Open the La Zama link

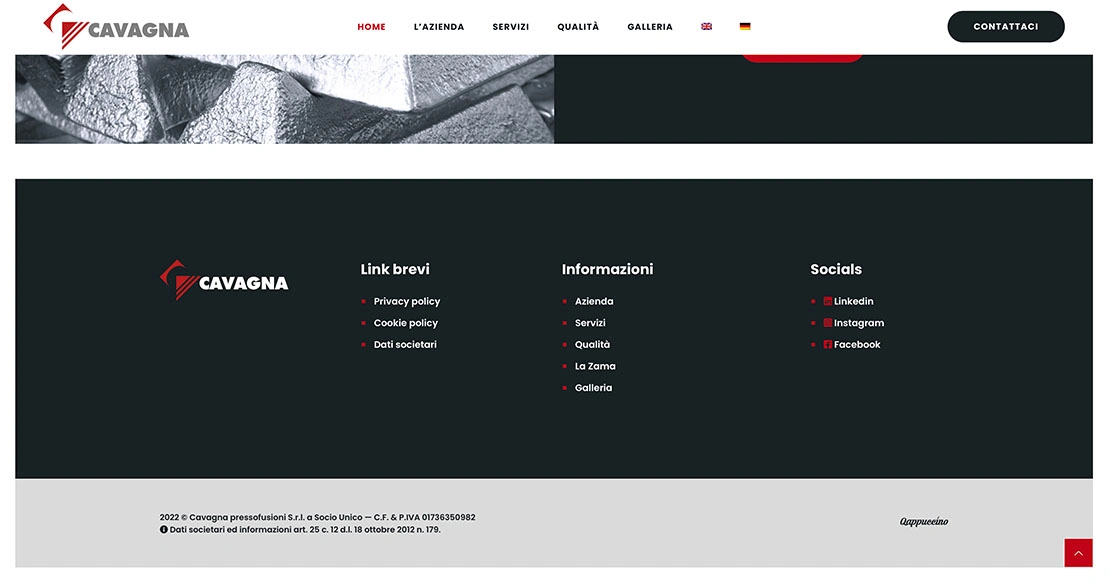click(595, 366)
